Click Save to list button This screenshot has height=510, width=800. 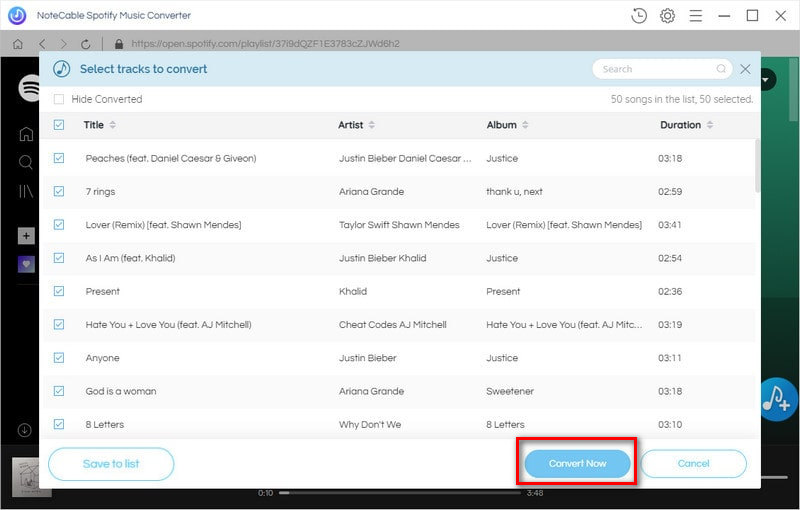(111, 464)
